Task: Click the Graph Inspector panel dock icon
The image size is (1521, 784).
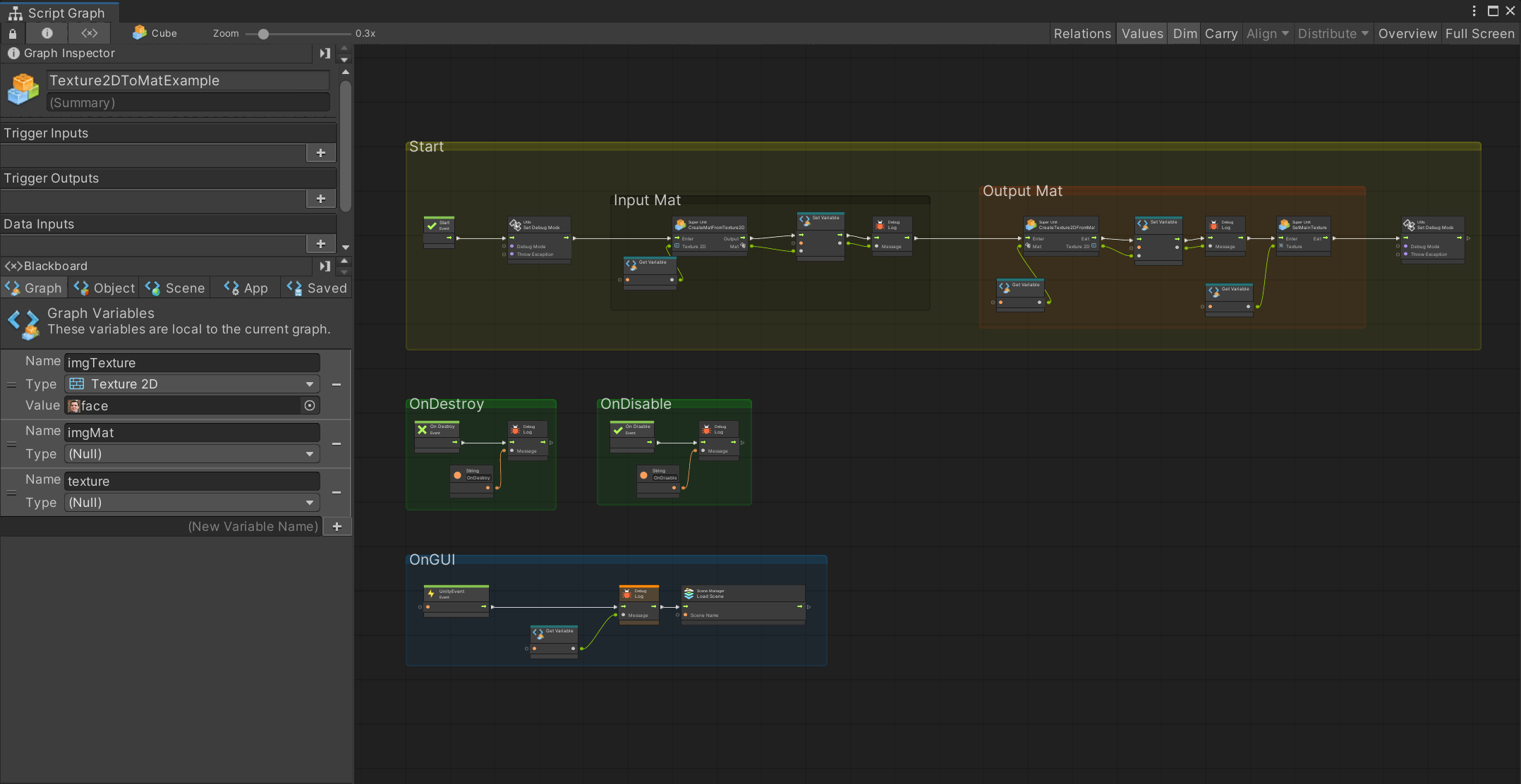Action: pyautogui.click(x=325, y=54)
